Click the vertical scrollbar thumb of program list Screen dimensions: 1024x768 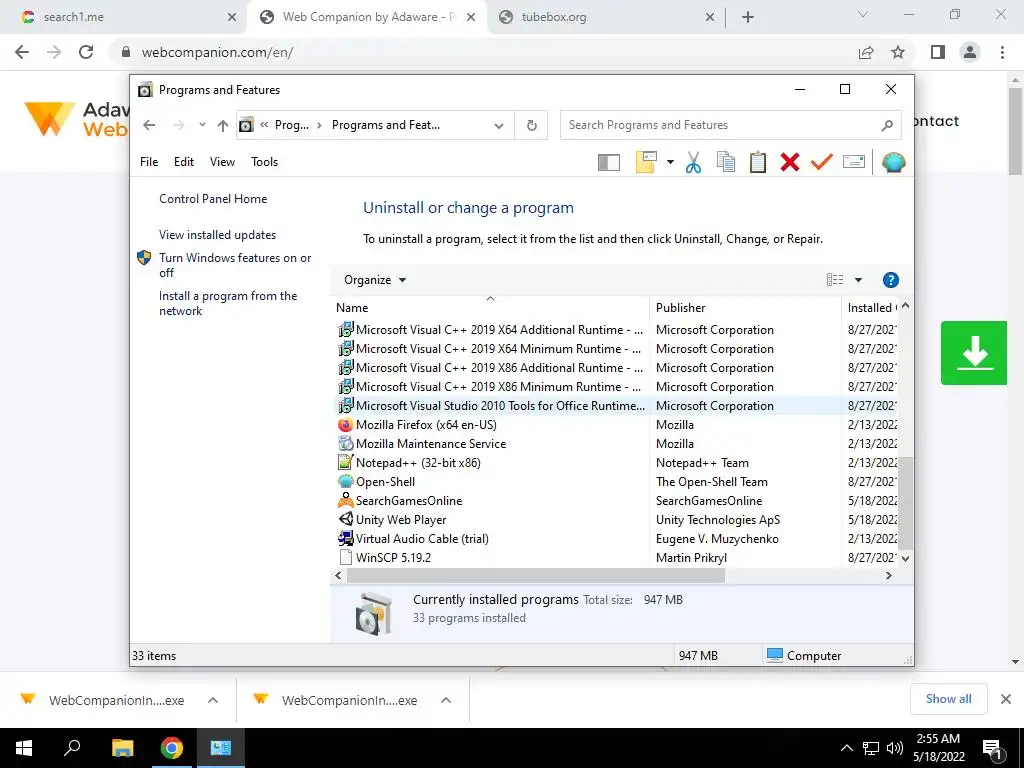905,502
